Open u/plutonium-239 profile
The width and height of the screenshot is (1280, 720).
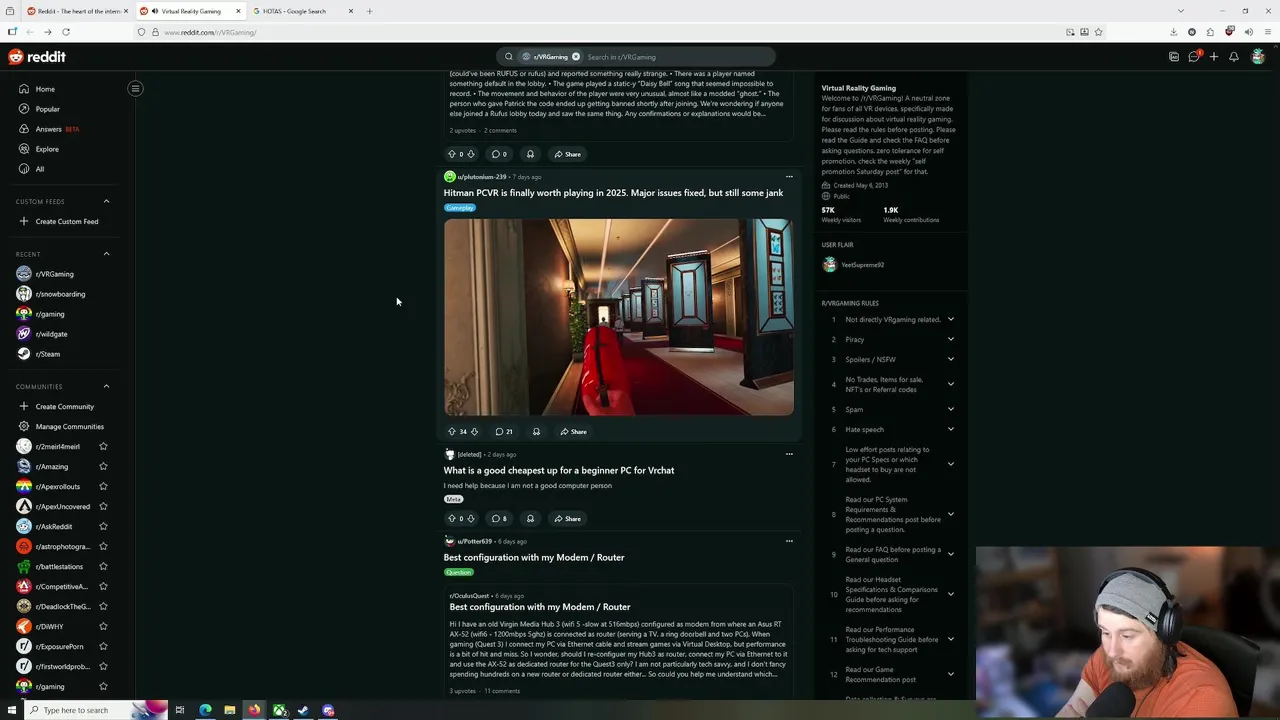pos(481,177)
